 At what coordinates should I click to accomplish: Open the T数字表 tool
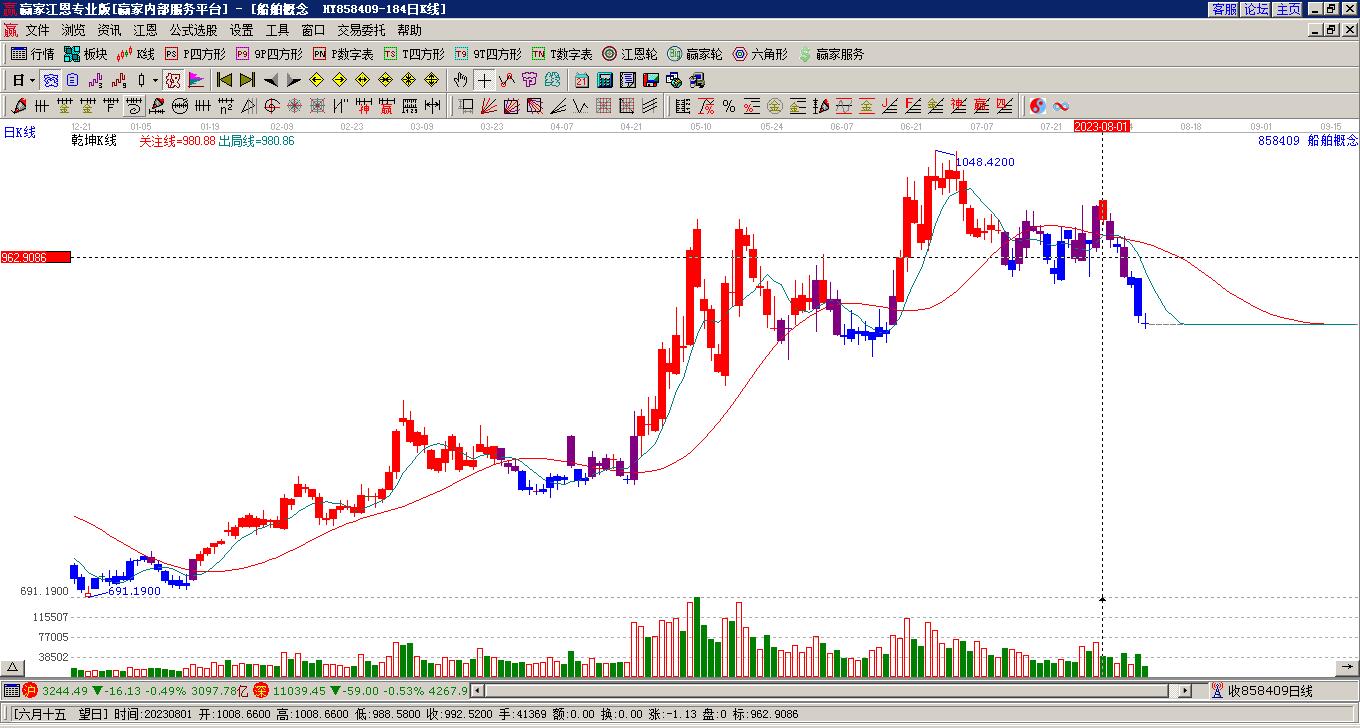pyautogui.click(x=563, y=54)
